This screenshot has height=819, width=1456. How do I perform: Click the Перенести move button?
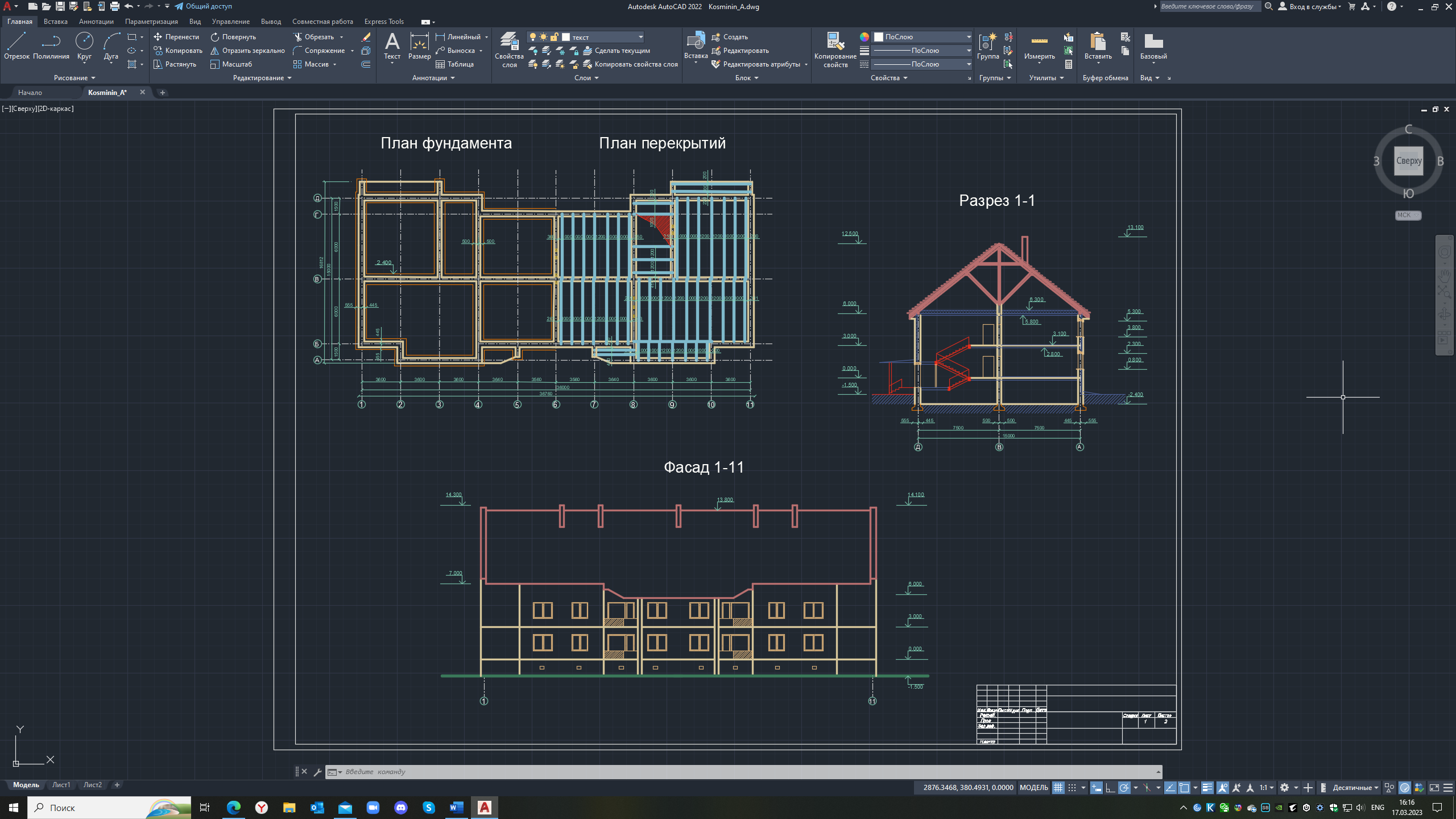tap(176, 37)
